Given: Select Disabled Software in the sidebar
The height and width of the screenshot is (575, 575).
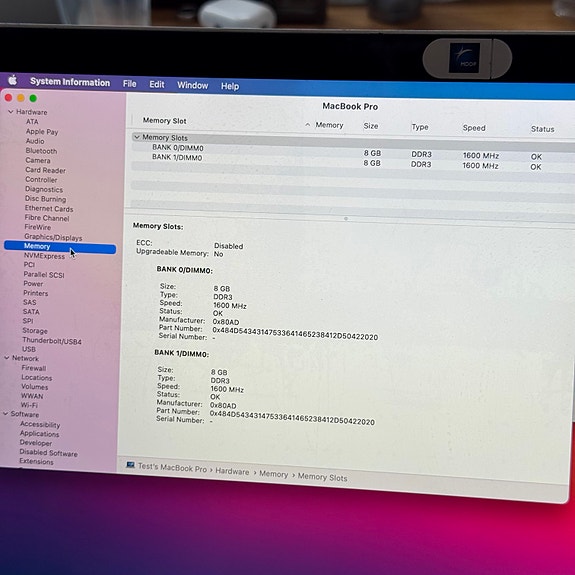Looking at the screenshot, I should 48,453.
